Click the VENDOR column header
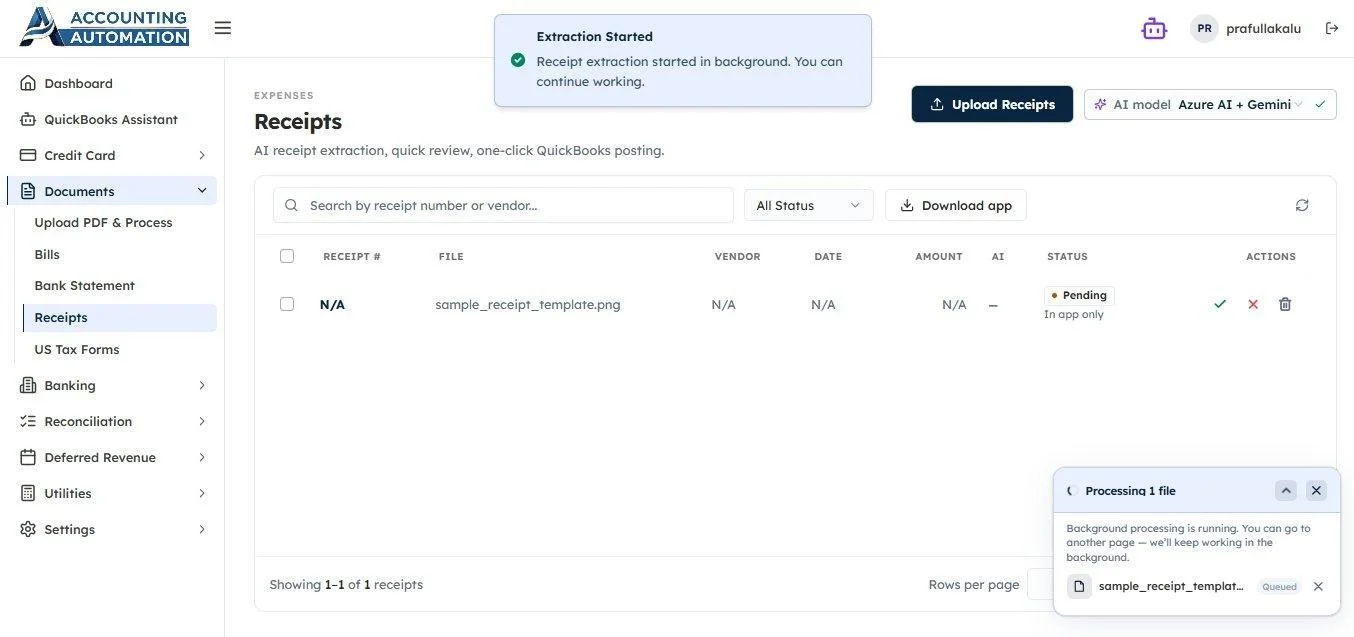The width and height of the screenshot is (1354, 637). click(x=738, y=257)
